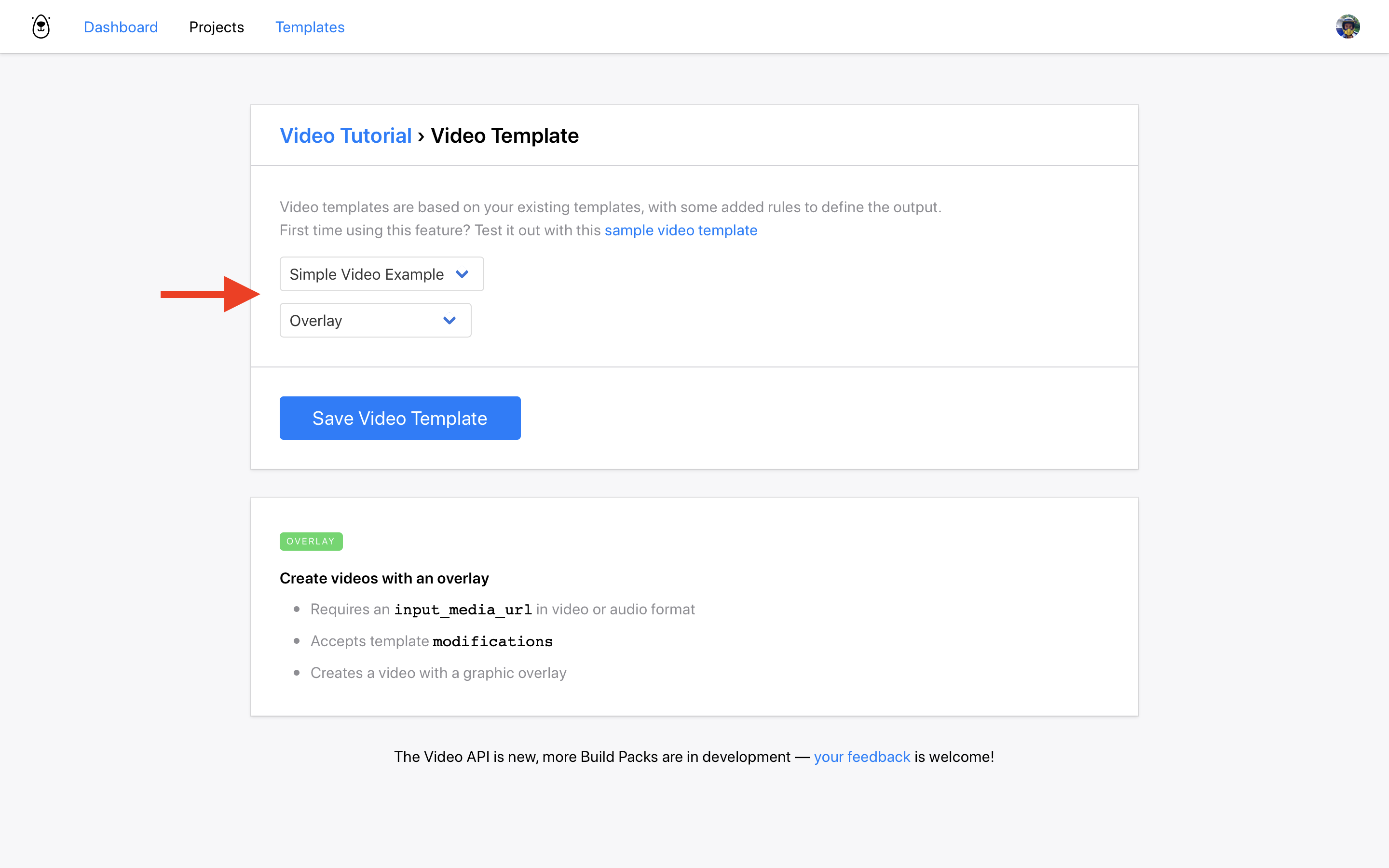Click the green OVERLAY badge
Viewport: 1389px width, 868px height.
(311, 542)
